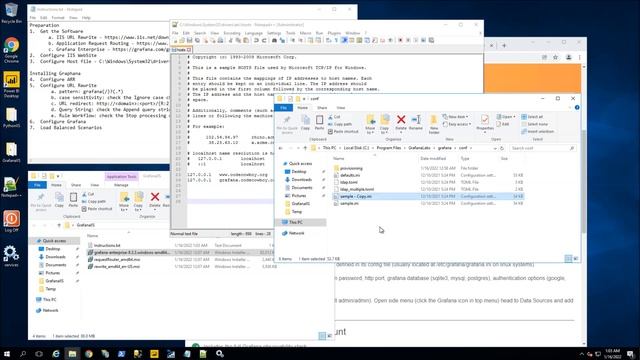640x360 pixels.
Task: Click Paste shortcut in conf Explorer ribbon
Action: pyautogui.click(x=343, y=131)
